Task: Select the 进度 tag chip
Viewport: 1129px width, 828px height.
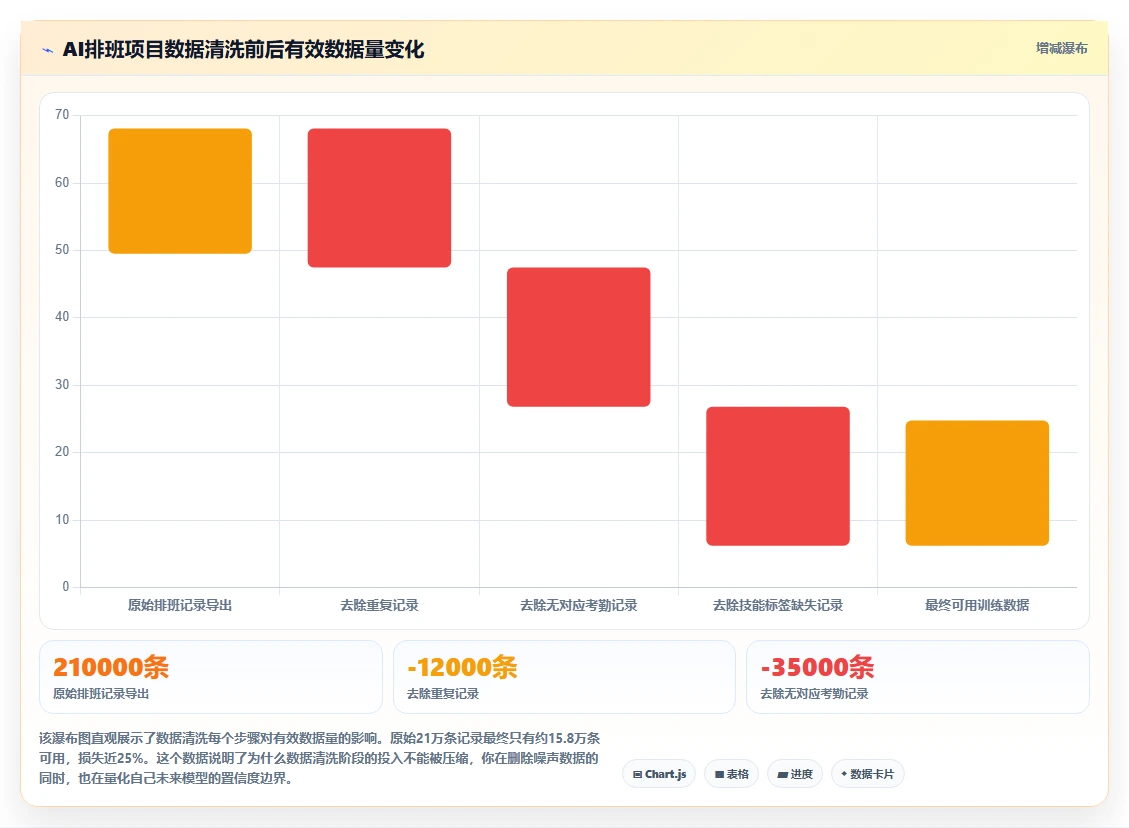Action: [795, 774]
